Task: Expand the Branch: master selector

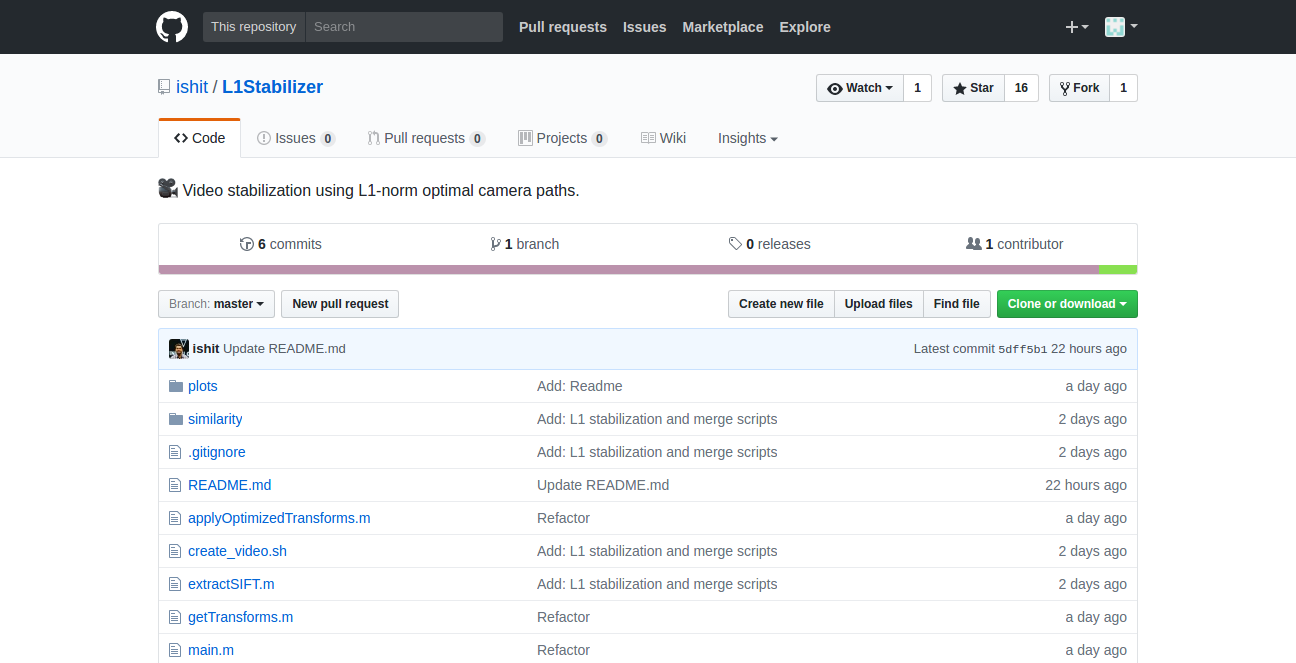Action: (x=216, y=304)
